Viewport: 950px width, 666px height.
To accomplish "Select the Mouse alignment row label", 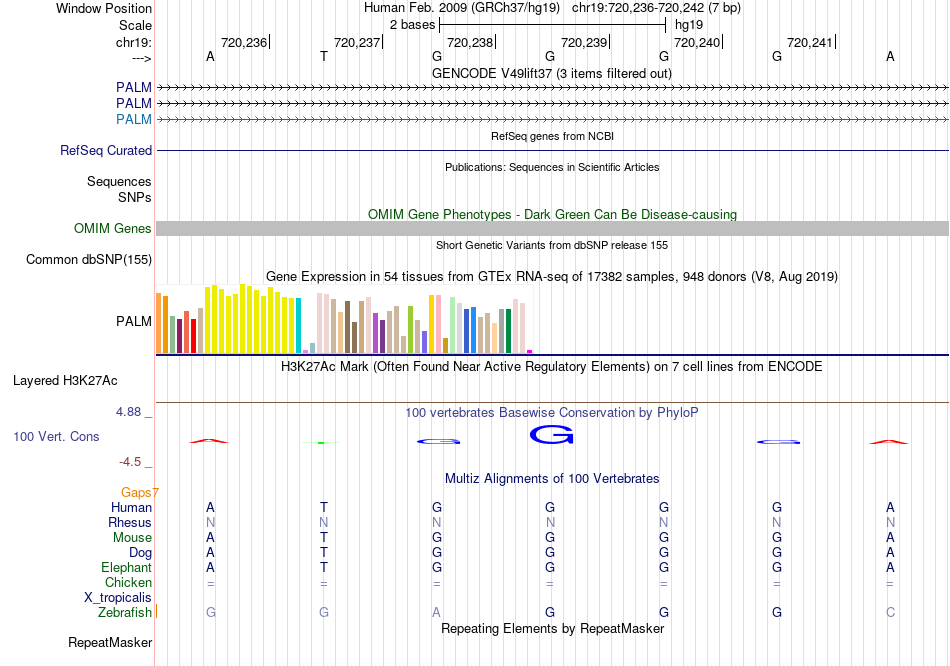I will coord(132,538).
